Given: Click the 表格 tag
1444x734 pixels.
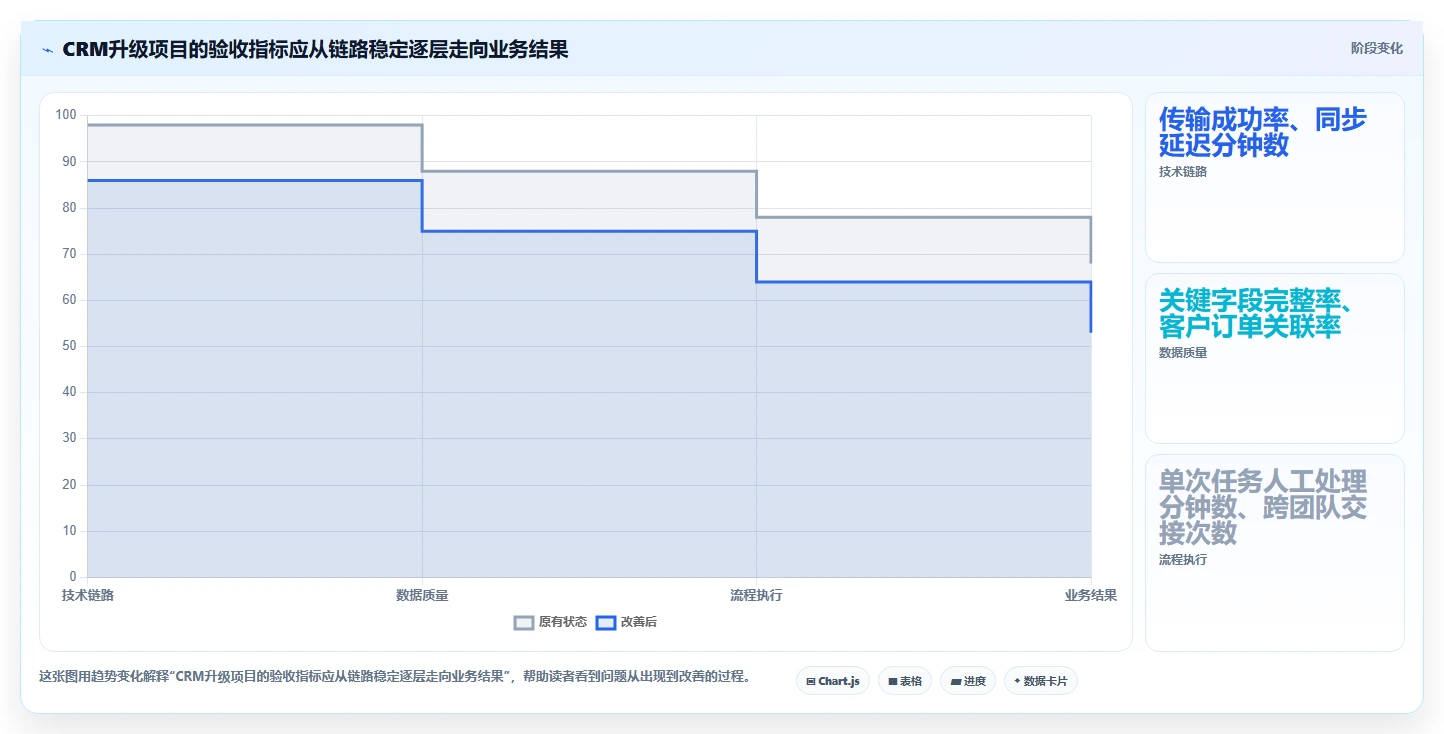Looking at the screenshot, I should point(904,681).
